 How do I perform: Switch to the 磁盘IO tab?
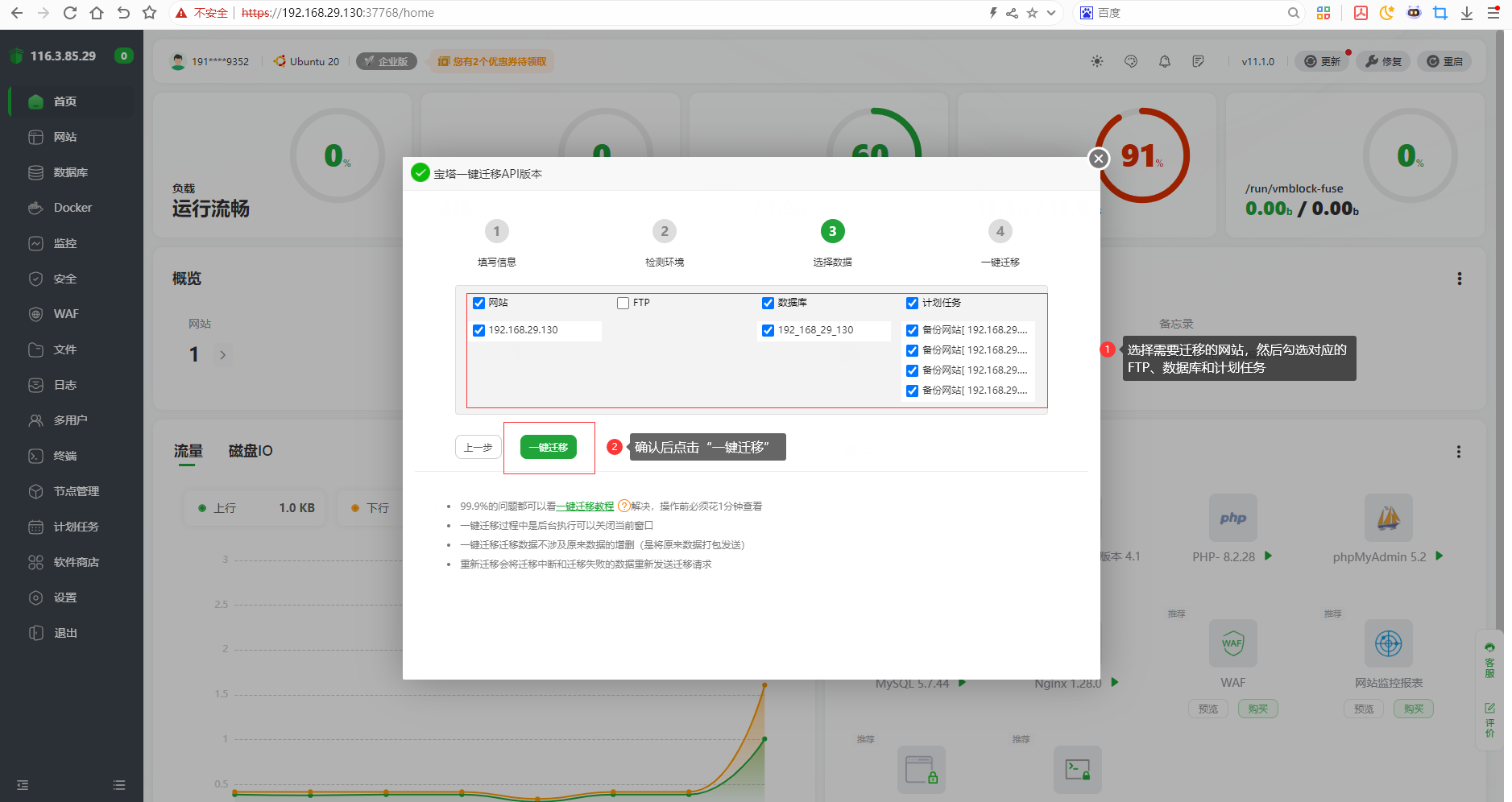(x=249, y=451)
